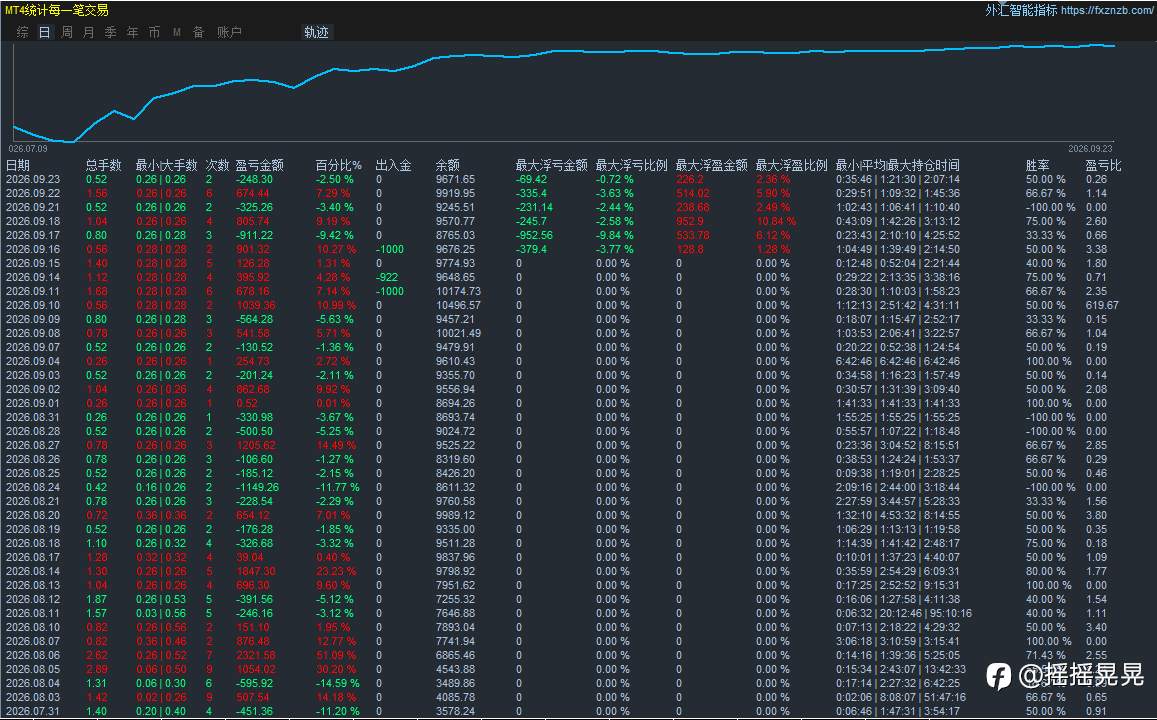
Task: Click the MT4统计每一笔交易 title
Action: pyautogui.click(x=56, y=10)
